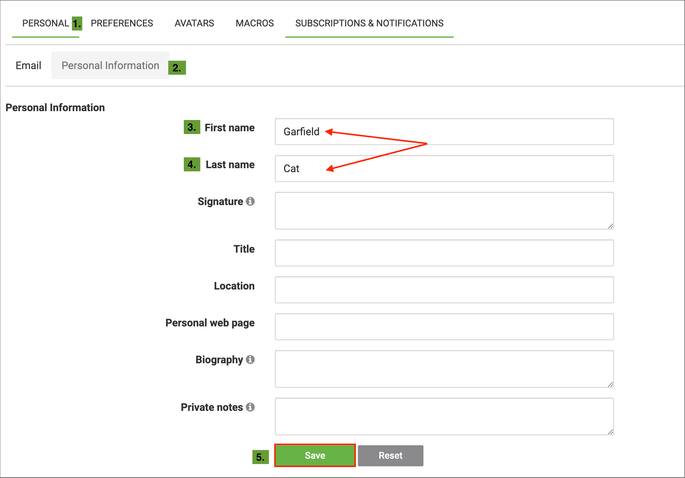Open the PERSONAL tab
This screenshot has width=685, height=478.
click(45, 23)
